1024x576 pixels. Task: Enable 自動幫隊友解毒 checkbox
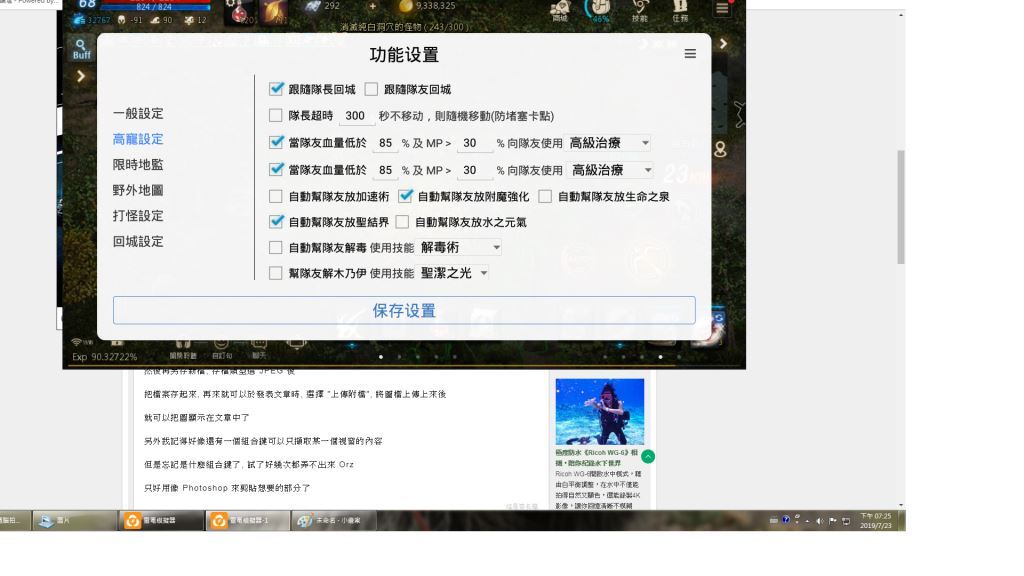point(277,247)
